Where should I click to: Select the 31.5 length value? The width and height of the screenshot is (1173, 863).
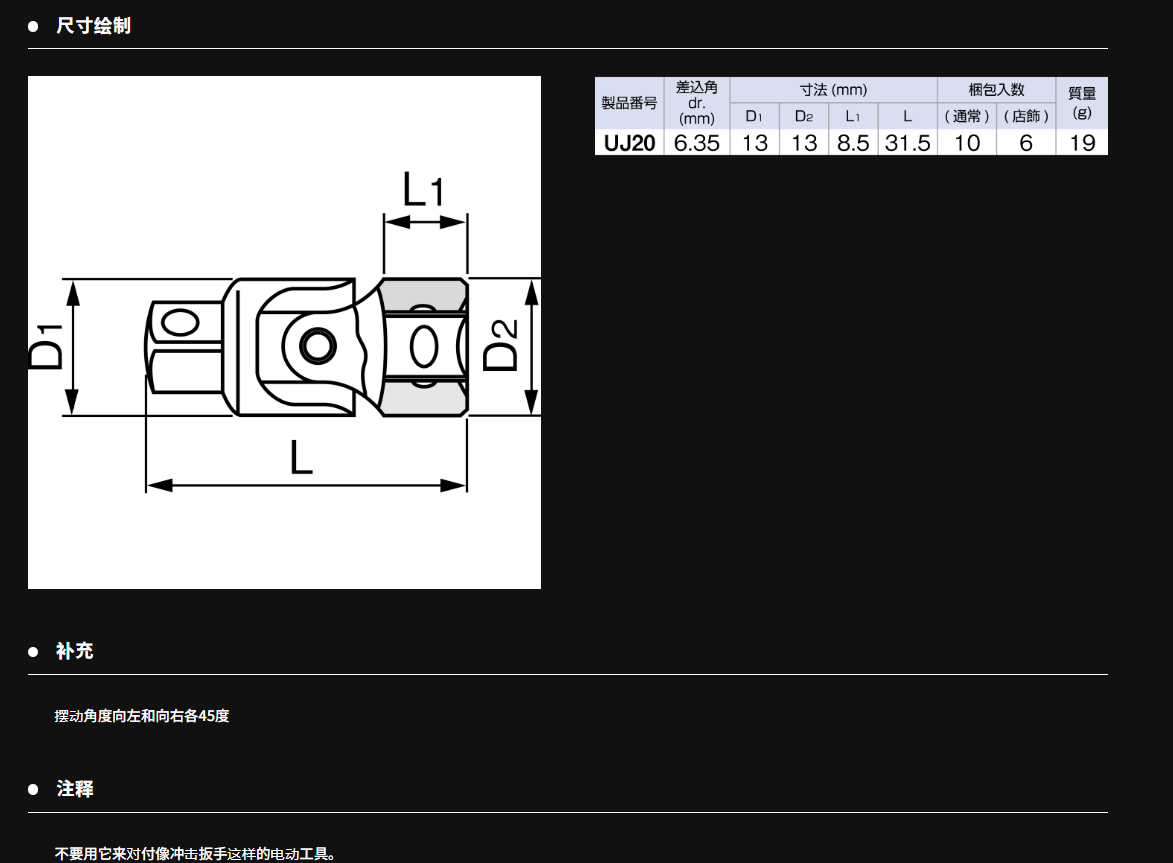pyautogui.click(x=907, y=143)
